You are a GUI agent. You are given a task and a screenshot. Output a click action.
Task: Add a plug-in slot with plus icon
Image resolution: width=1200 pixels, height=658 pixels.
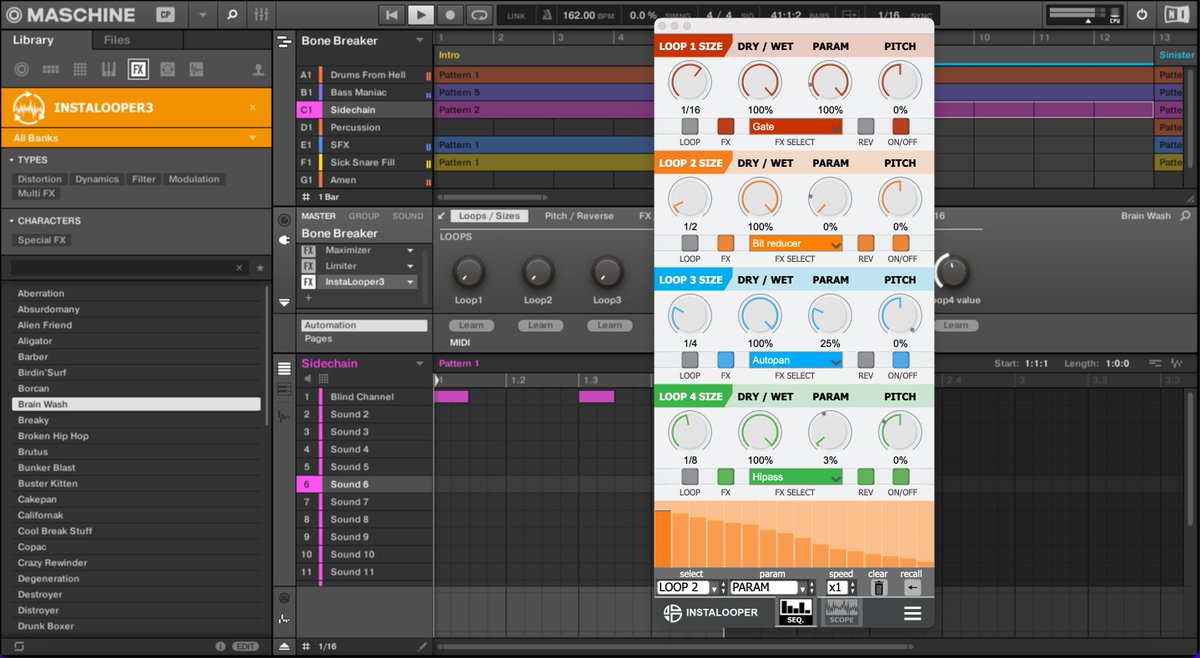pos(308,298)
